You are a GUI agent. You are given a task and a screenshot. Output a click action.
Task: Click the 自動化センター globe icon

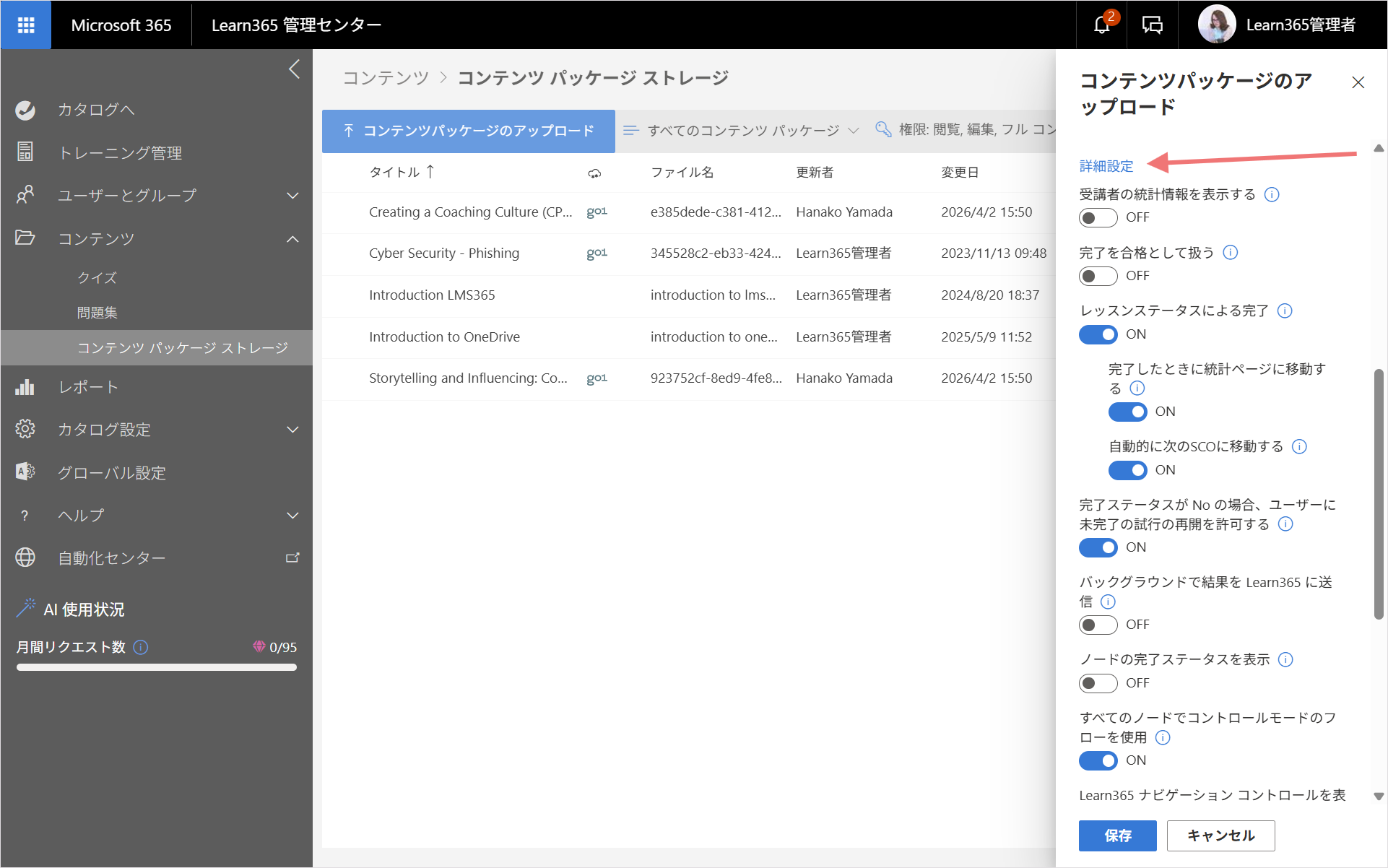(x=25, y=557)
